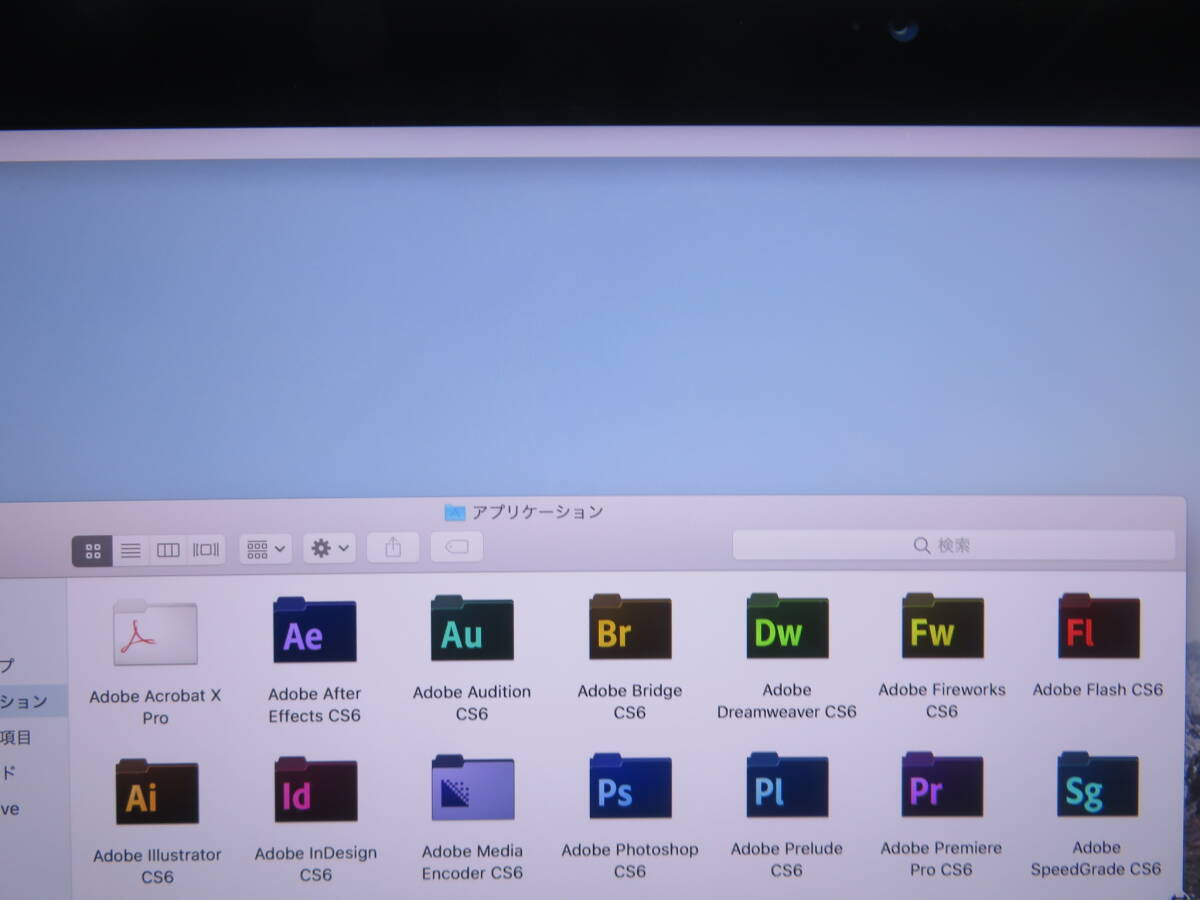Open the item arrangement dropdown

coord(264,549)
